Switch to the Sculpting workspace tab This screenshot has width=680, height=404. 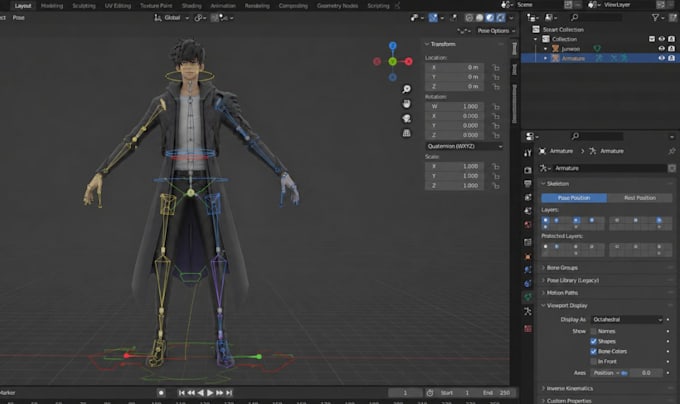tap(84, 6)
